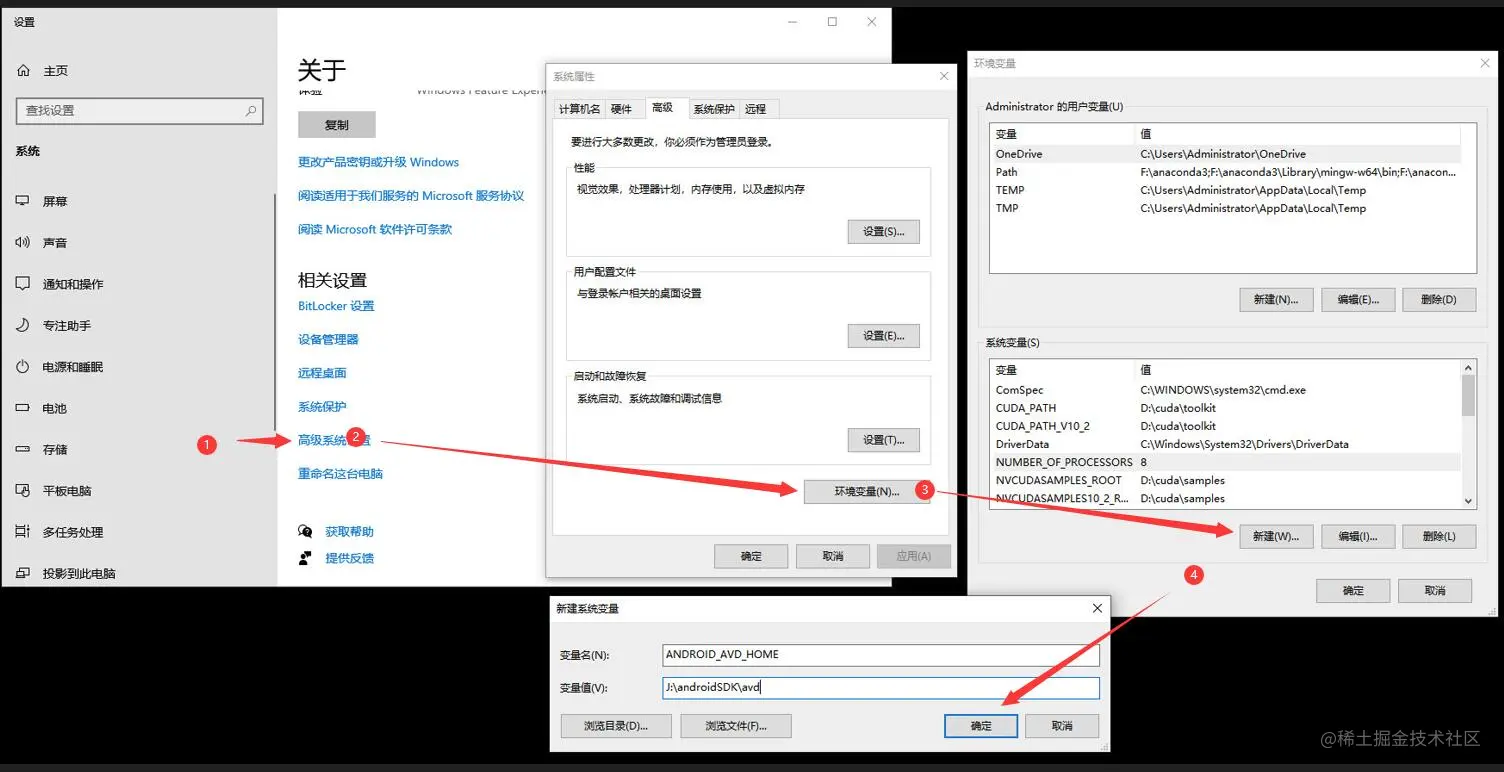Screen dimensions: 1504x772
Task: Open 声音 sound settings via speaker icon
Action: tap(24, 242)
